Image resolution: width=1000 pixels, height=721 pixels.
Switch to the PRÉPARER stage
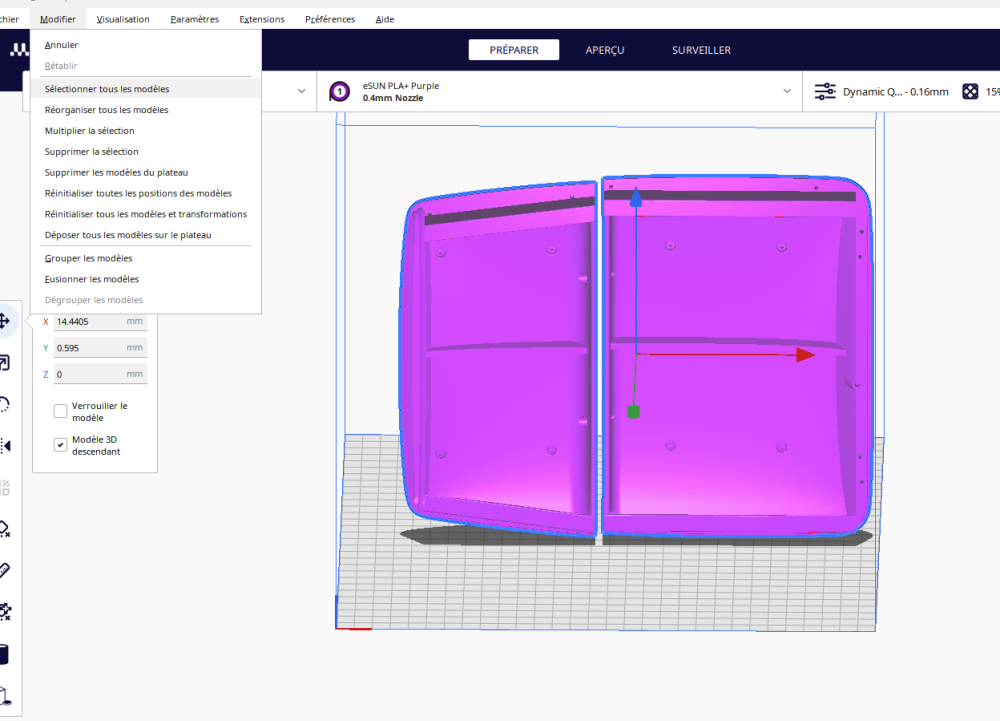[x=514, y=50]
